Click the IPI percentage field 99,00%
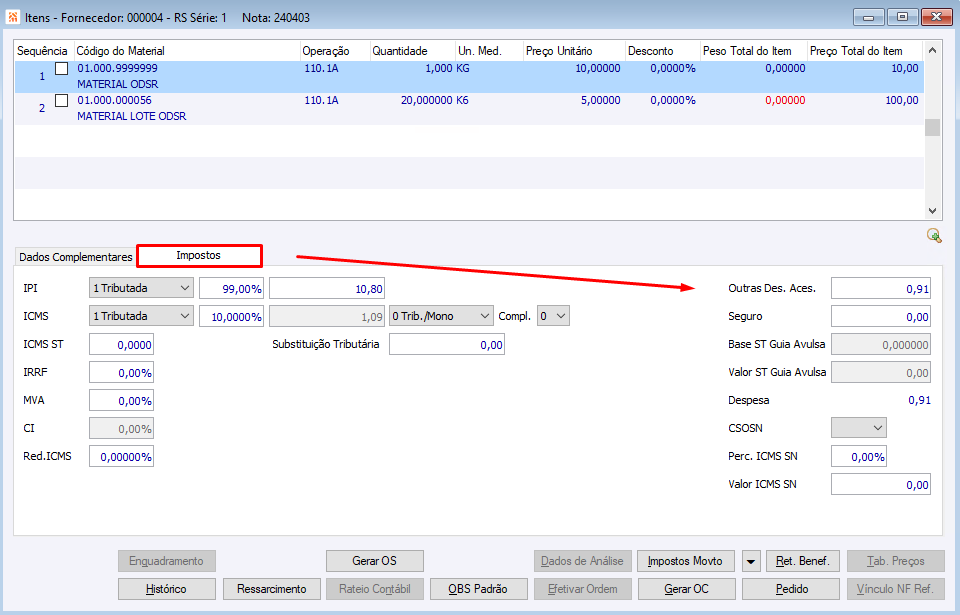The width and height of the screenshot is (960, 615). [x=231, y=288]
